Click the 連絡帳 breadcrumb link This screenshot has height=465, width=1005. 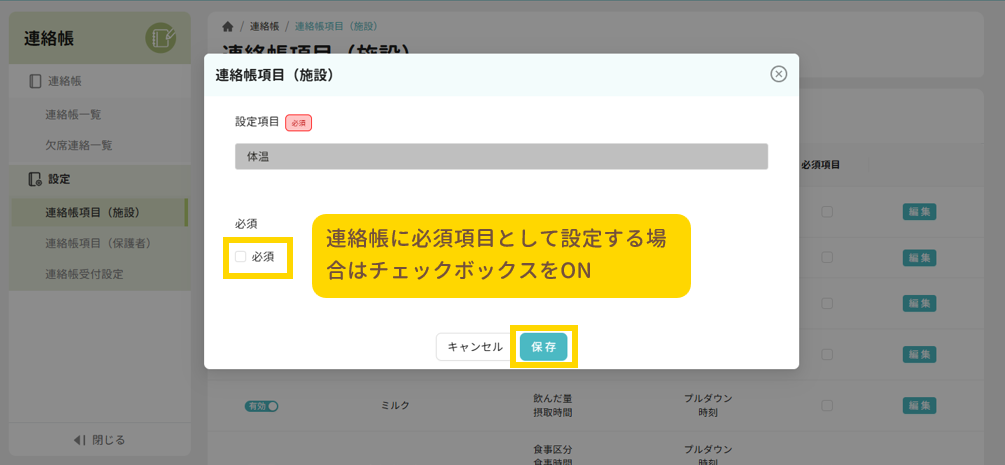point(264,26)
